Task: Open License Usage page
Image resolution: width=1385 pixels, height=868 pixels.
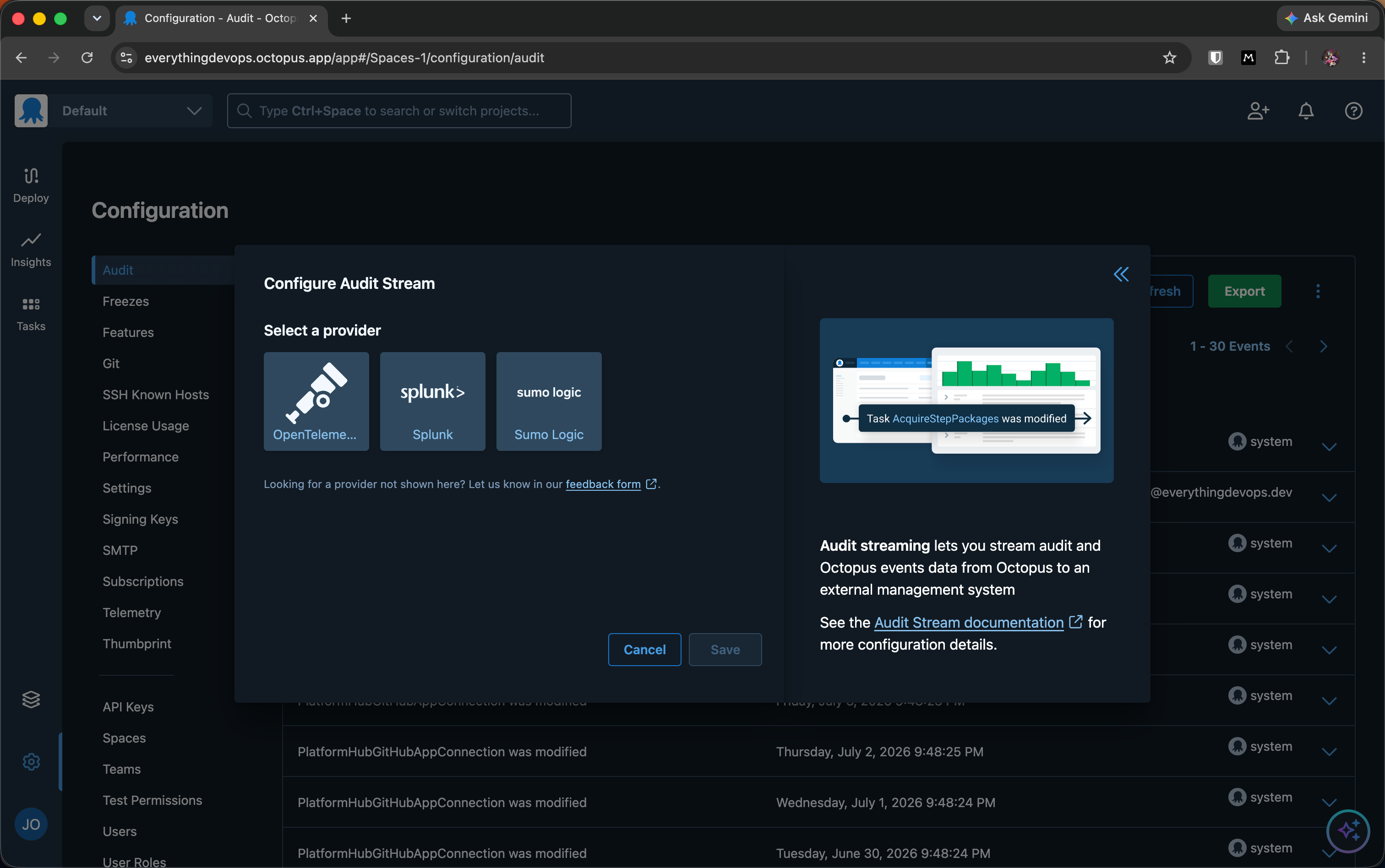Action: [146, 425]
